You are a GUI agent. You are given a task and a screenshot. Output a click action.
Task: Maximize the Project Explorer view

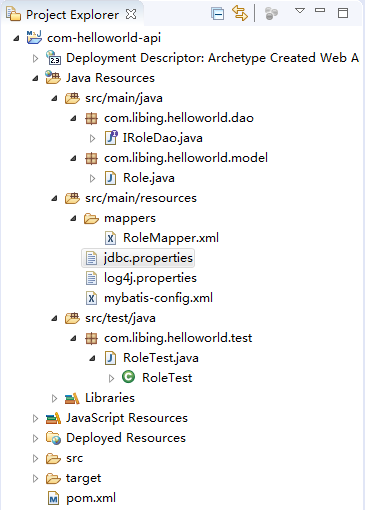point(343,13)
